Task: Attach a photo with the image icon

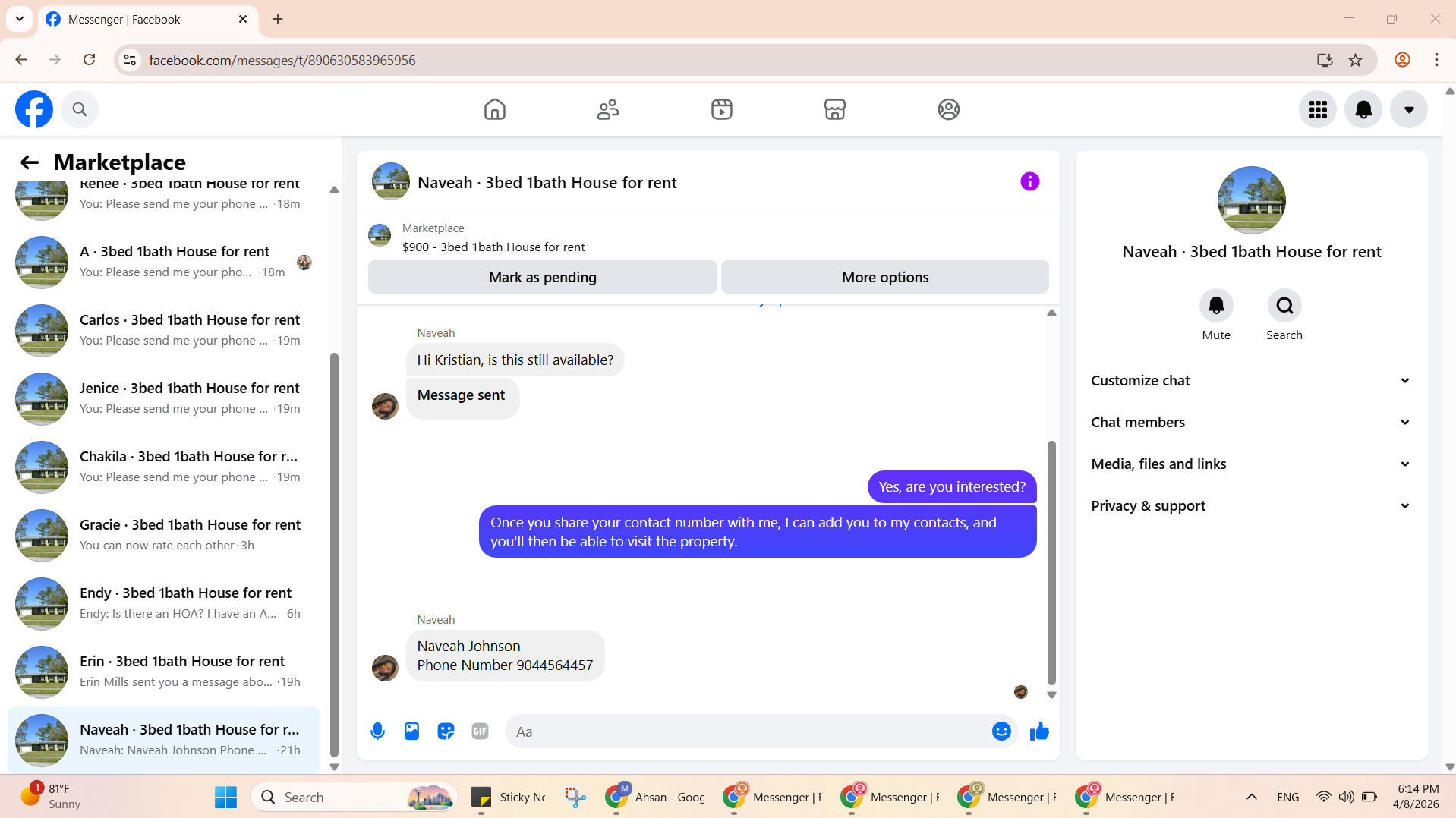Action: (411, 731)
